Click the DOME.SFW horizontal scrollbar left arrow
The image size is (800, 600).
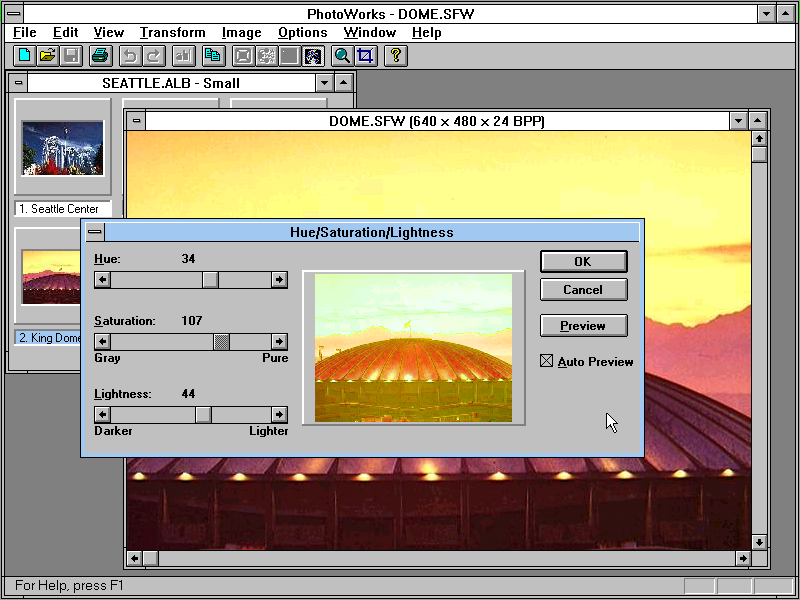[x=134, y=558]
